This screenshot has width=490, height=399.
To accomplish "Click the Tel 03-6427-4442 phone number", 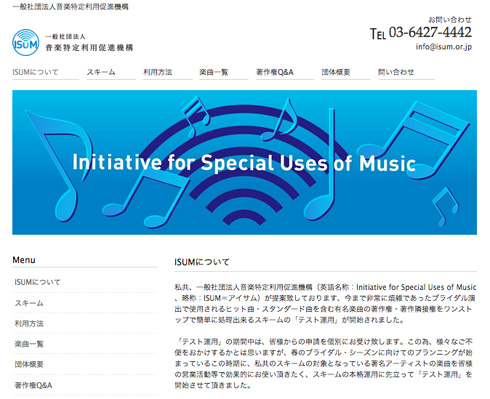I will click(x=421, y=33).
